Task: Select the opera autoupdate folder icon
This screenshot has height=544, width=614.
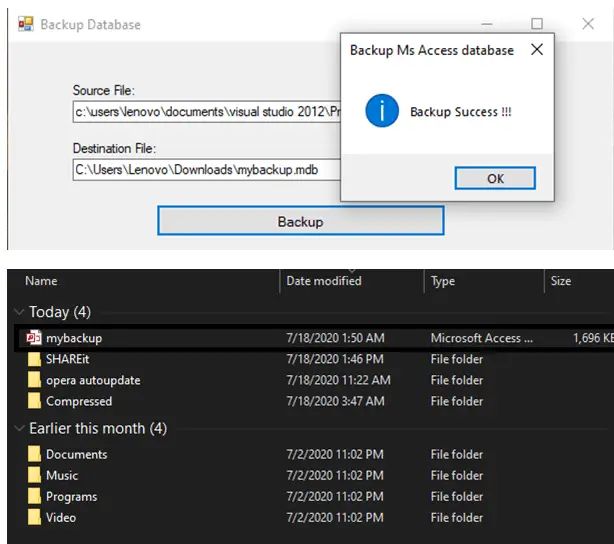Action: (x=34, y=380)
